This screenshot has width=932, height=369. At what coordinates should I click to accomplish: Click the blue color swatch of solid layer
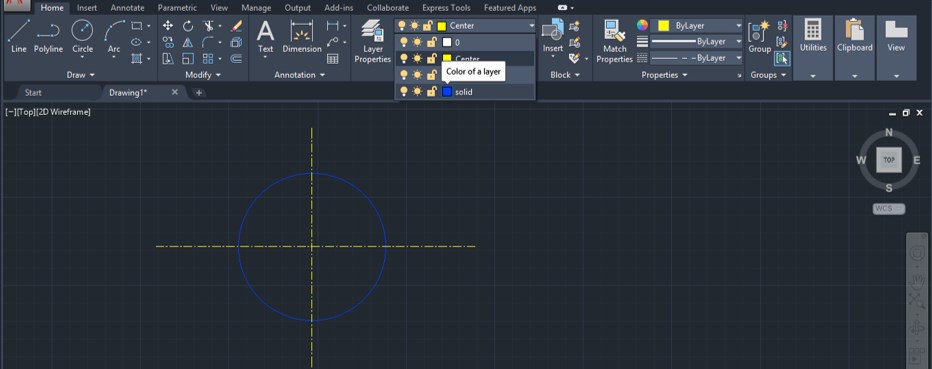[447, 92]
